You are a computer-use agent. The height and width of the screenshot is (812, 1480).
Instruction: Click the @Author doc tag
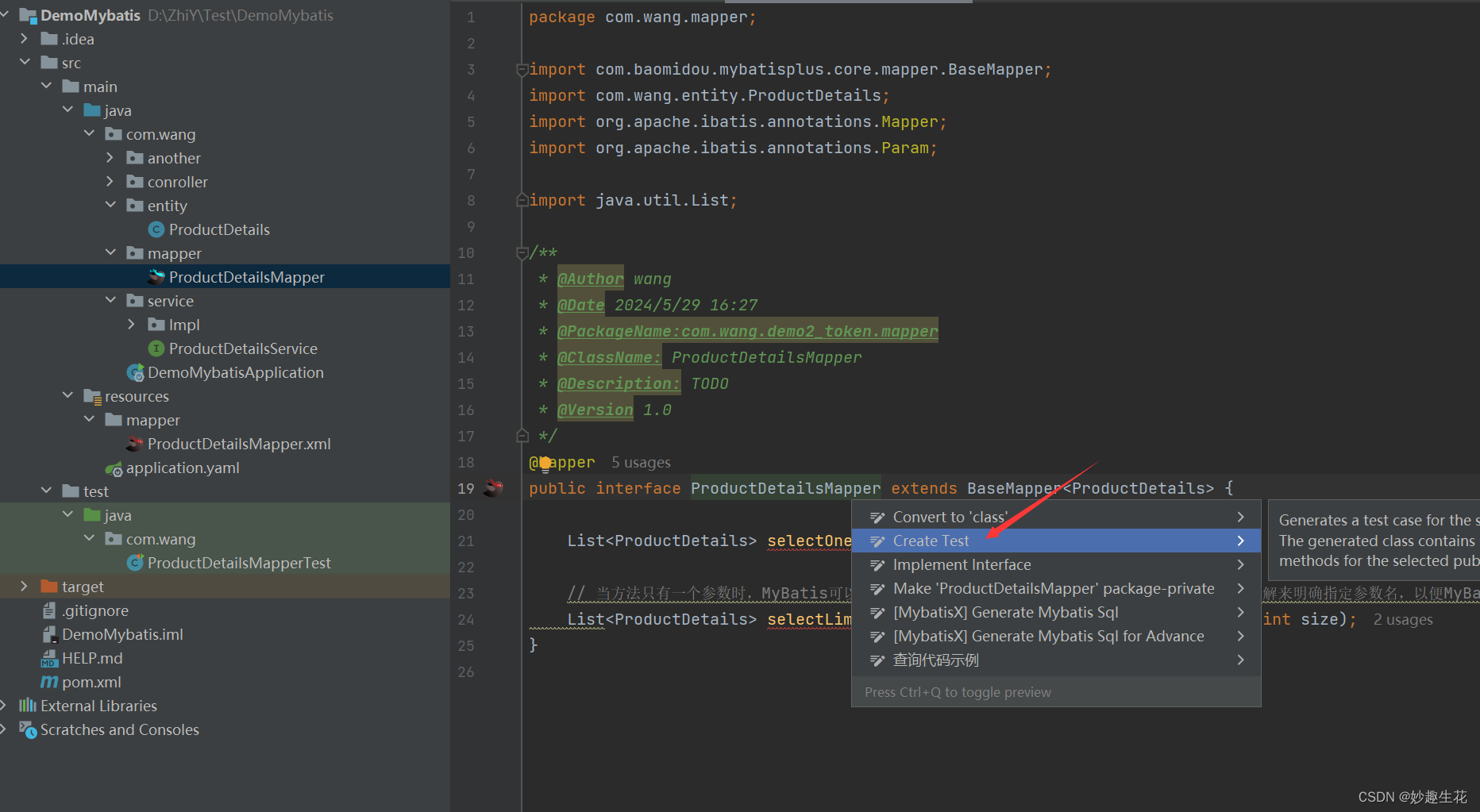590,279
